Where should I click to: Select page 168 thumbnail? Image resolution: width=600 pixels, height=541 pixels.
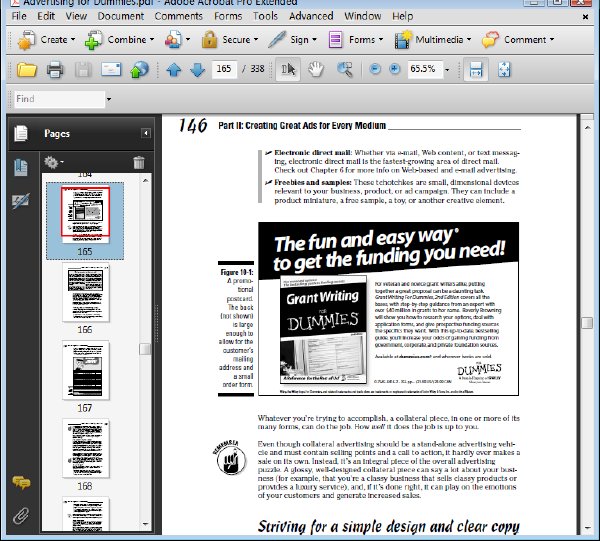(85, 449)
